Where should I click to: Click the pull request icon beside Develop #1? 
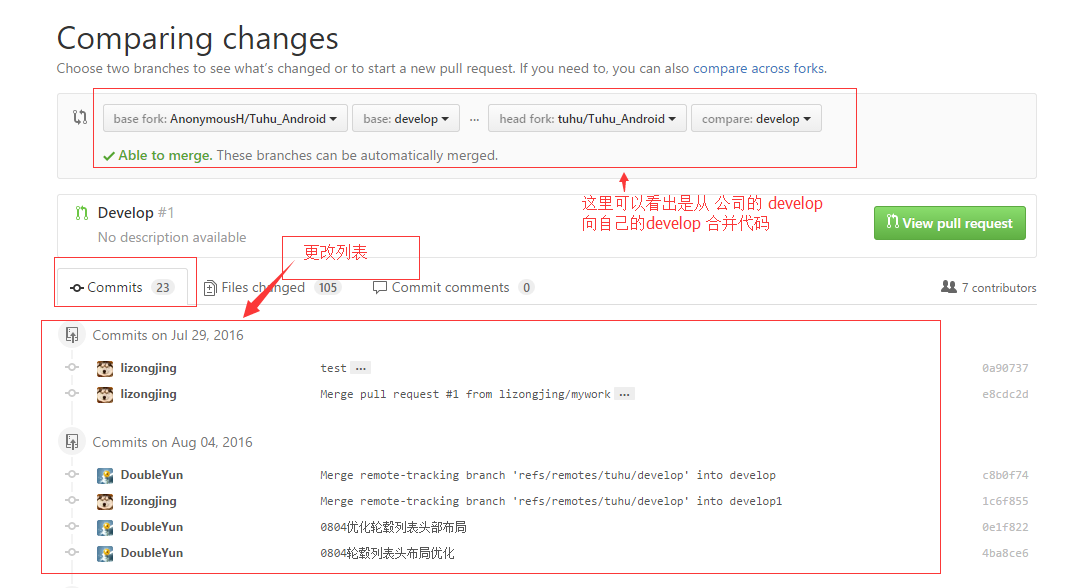82,213
